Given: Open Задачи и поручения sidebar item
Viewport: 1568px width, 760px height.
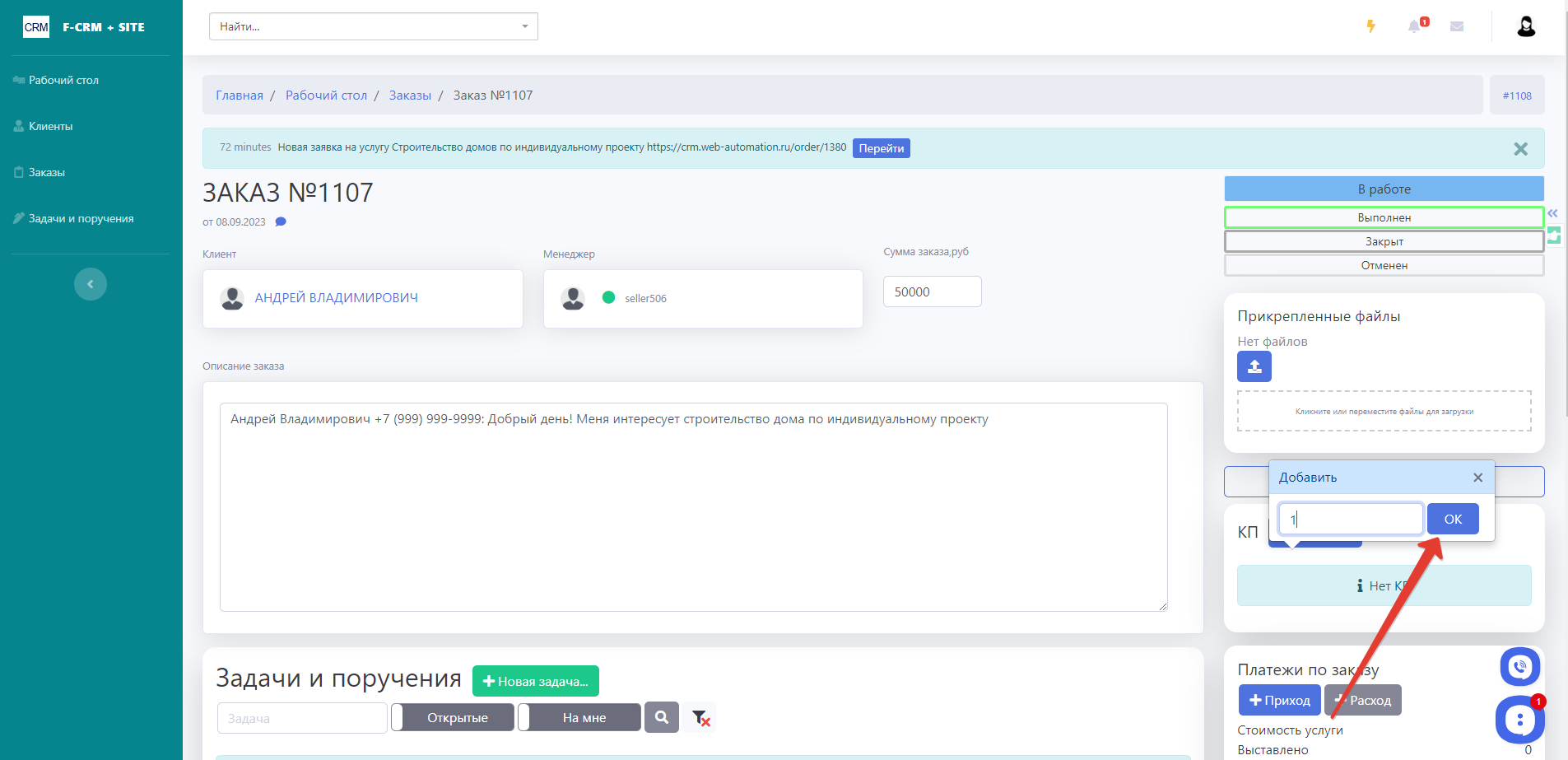Looking at the screenshot, I should [81, 218].
